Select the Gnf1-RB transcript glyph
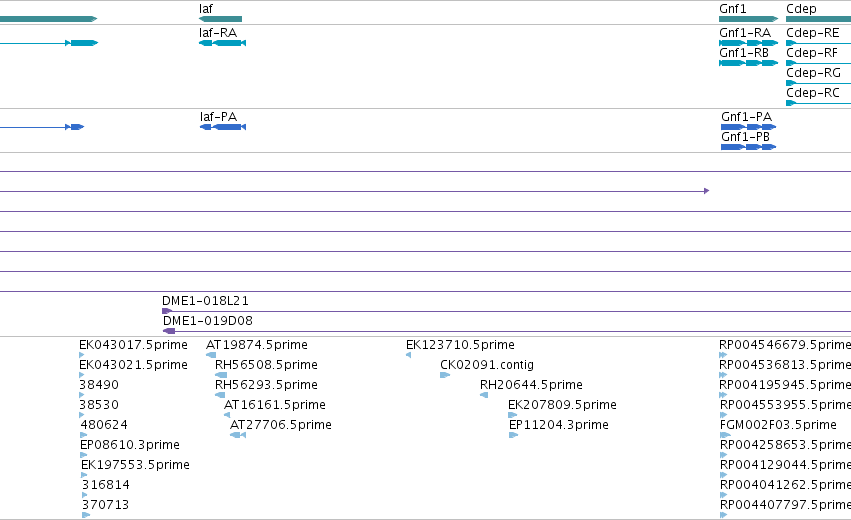This screenshot has width=851, height=520. [748, 63]
